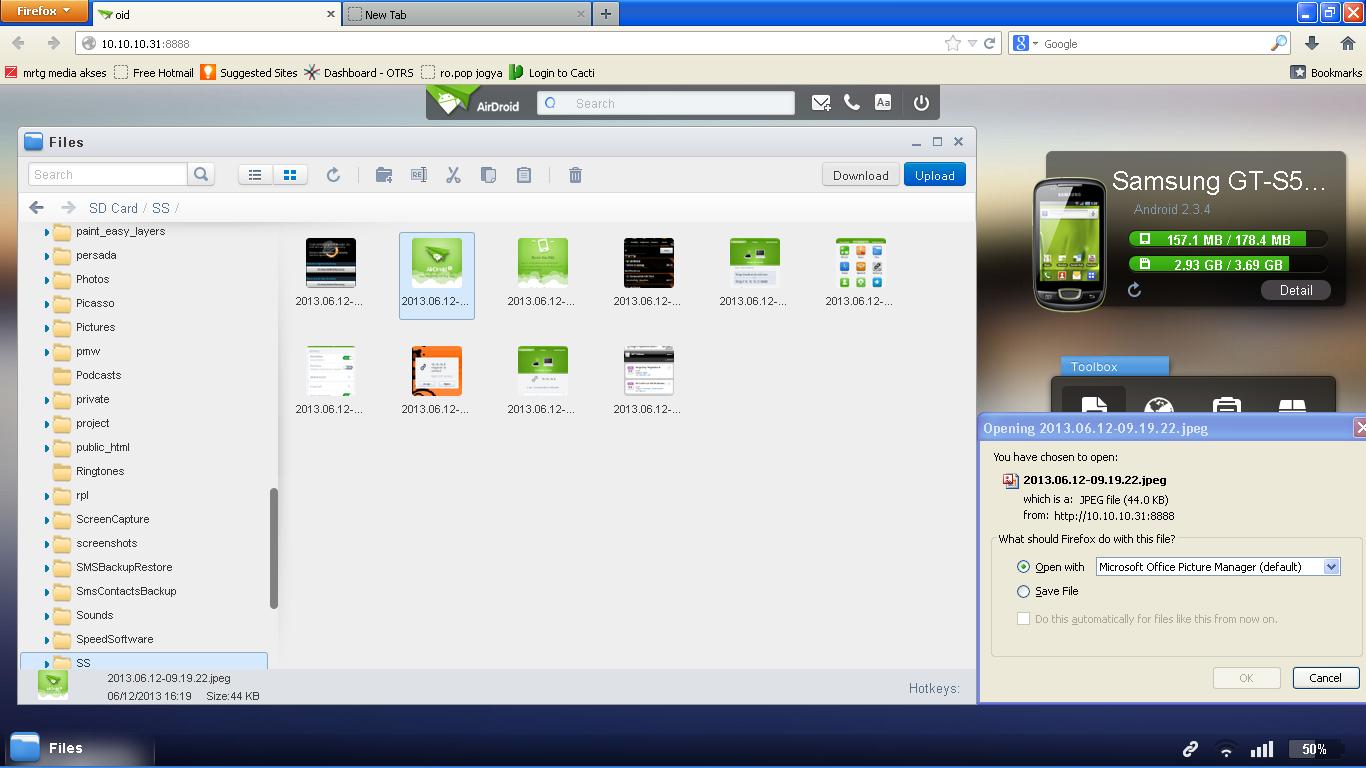Click Cancel in the Opening dialog
This screenshot has width=1366, height=768.
pos(1325,677)
